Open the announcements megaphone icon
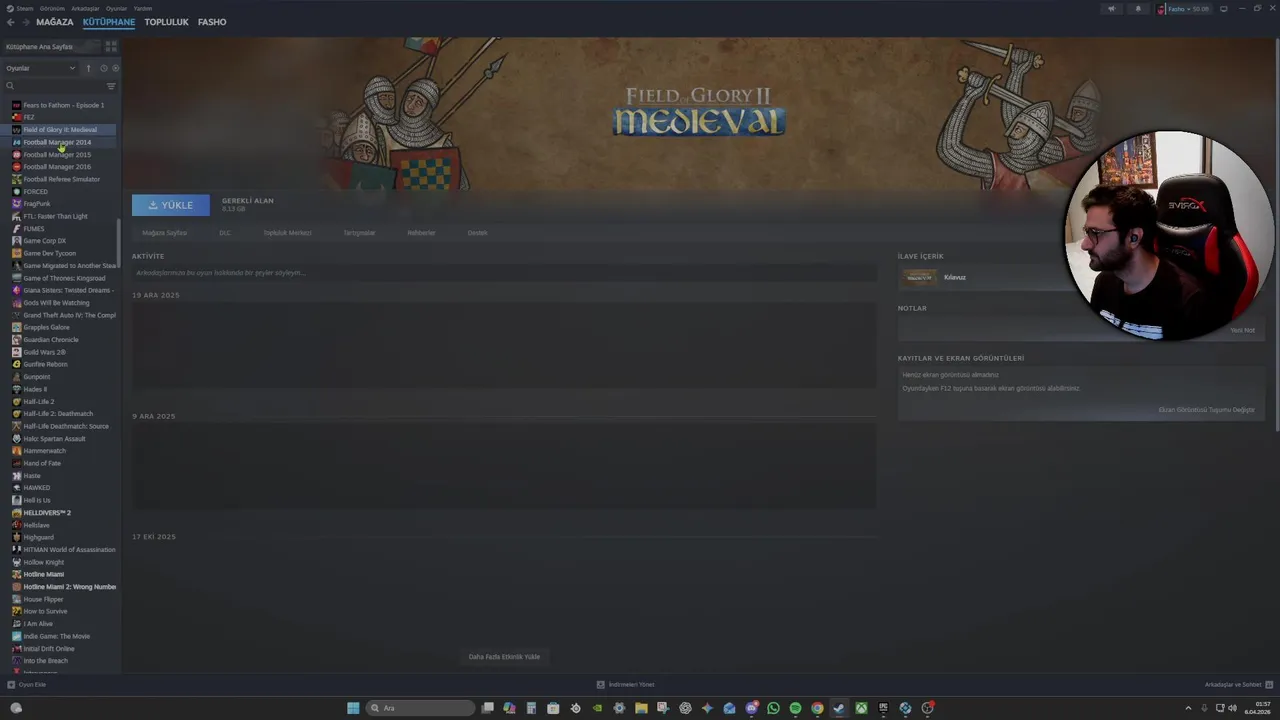This screenshot has height=720, width=1280. click(x=1111, y=9)
